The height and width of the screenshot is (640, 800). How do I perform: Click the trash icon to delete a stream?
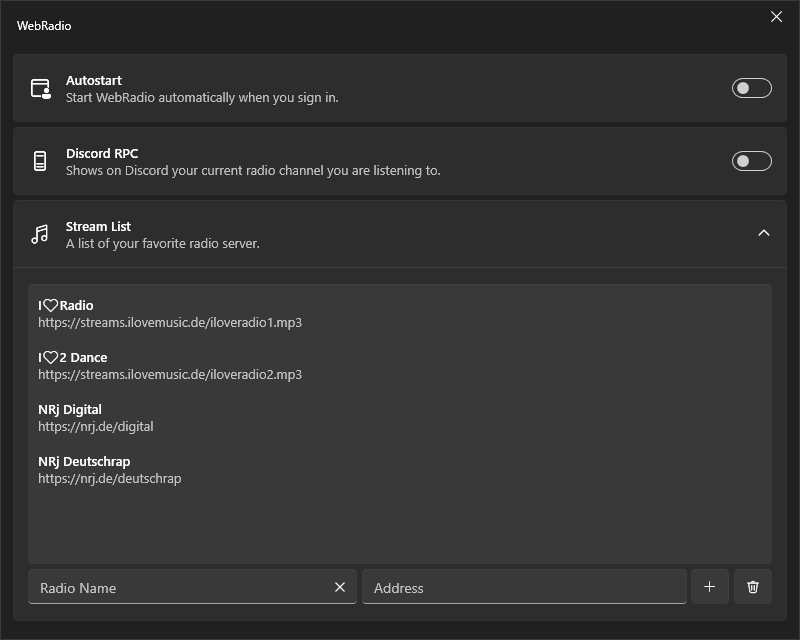pos(753,587)
